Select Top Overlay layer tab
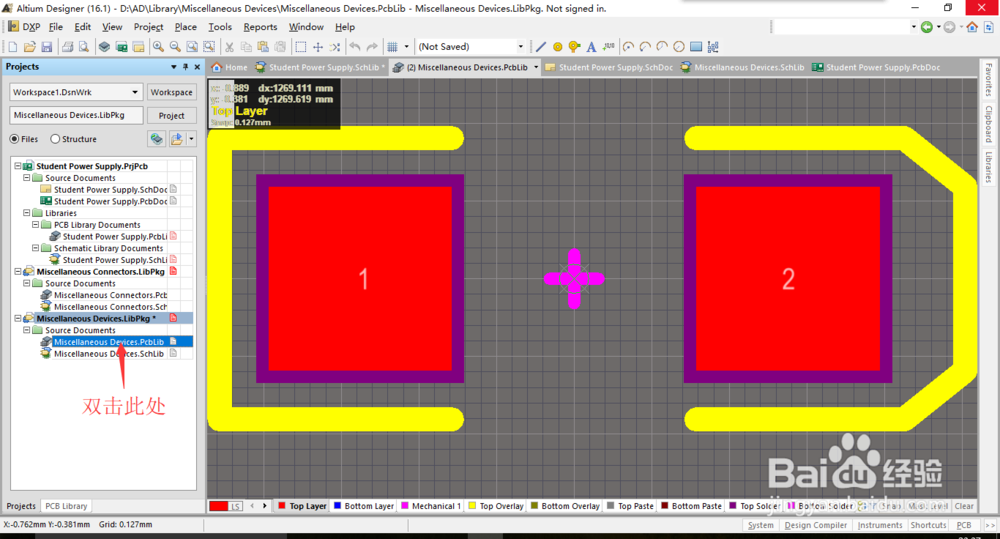This screenshot has height=539, width=1000. (x=496, y=506)
